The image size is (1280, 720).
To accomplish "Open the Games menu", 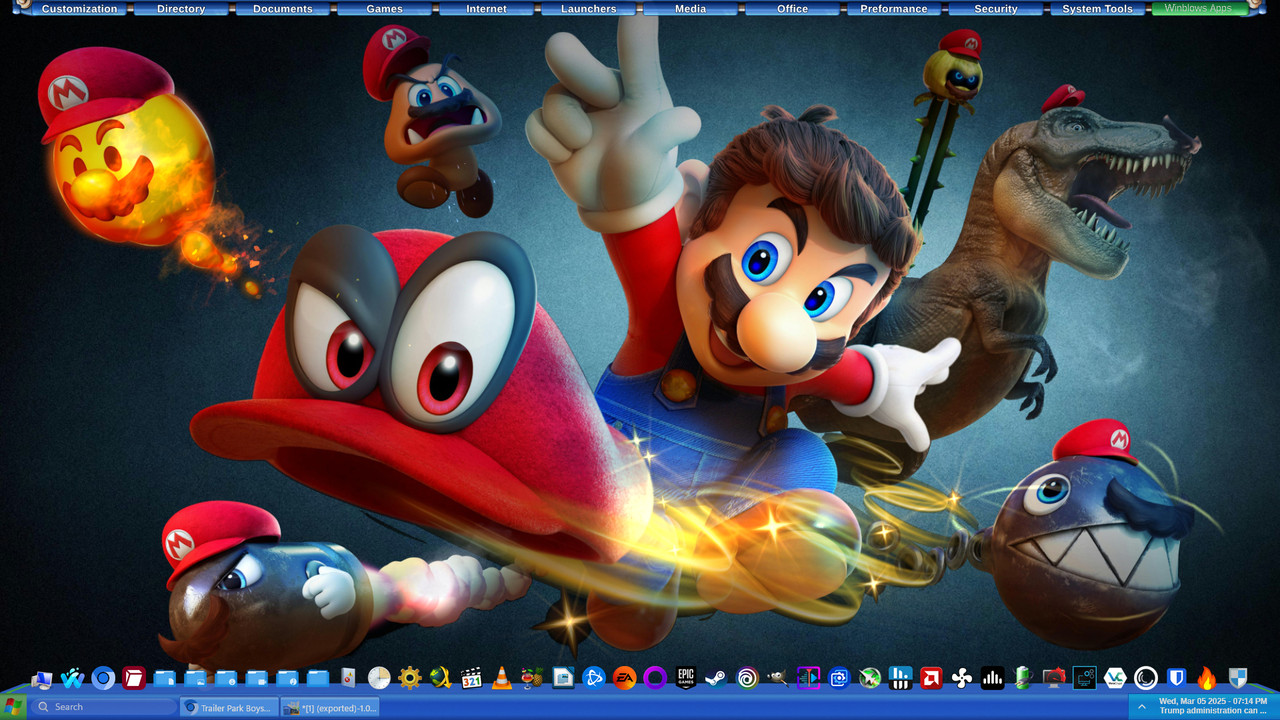I will 385,9.
